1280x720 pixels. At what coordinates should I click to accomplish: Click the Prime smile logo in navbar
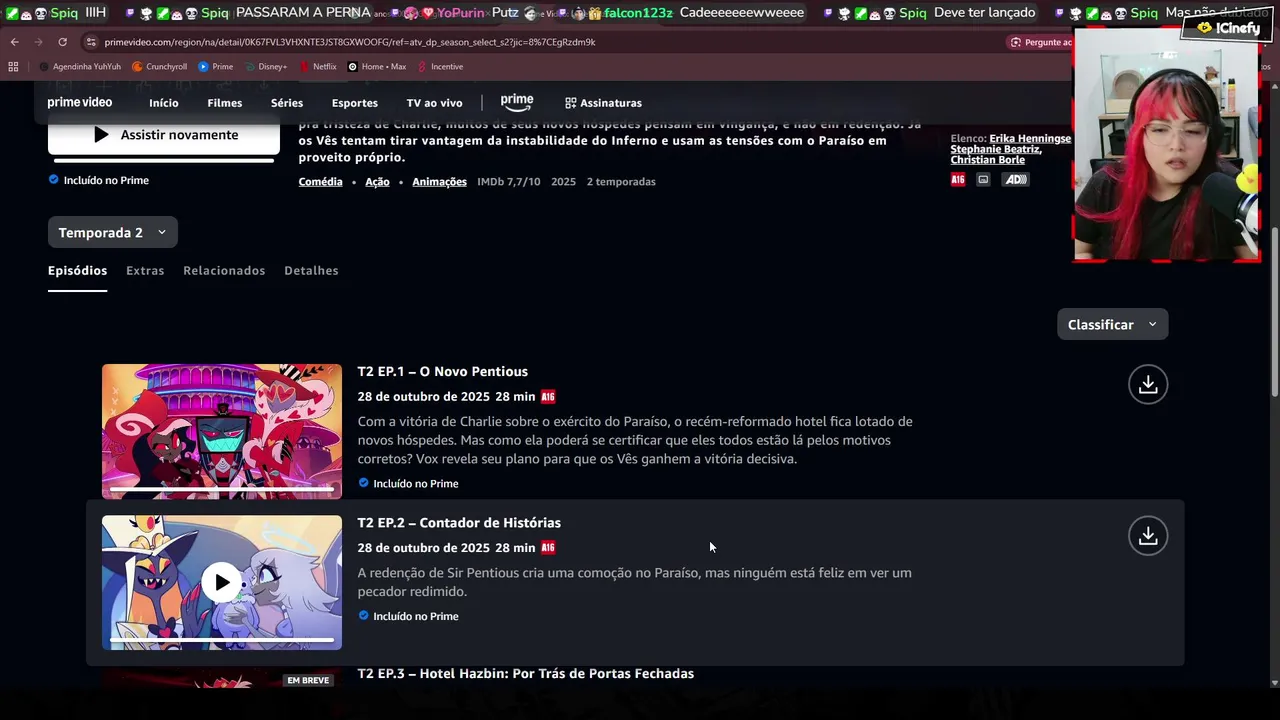pyautogui.click(x=517, y=102)
